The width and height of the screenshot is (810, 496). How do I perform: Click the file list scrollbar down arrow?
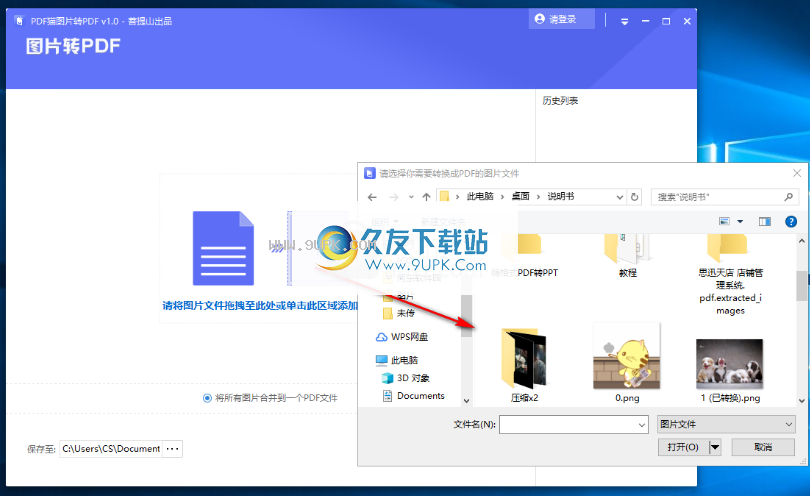[x=801, y=400]
